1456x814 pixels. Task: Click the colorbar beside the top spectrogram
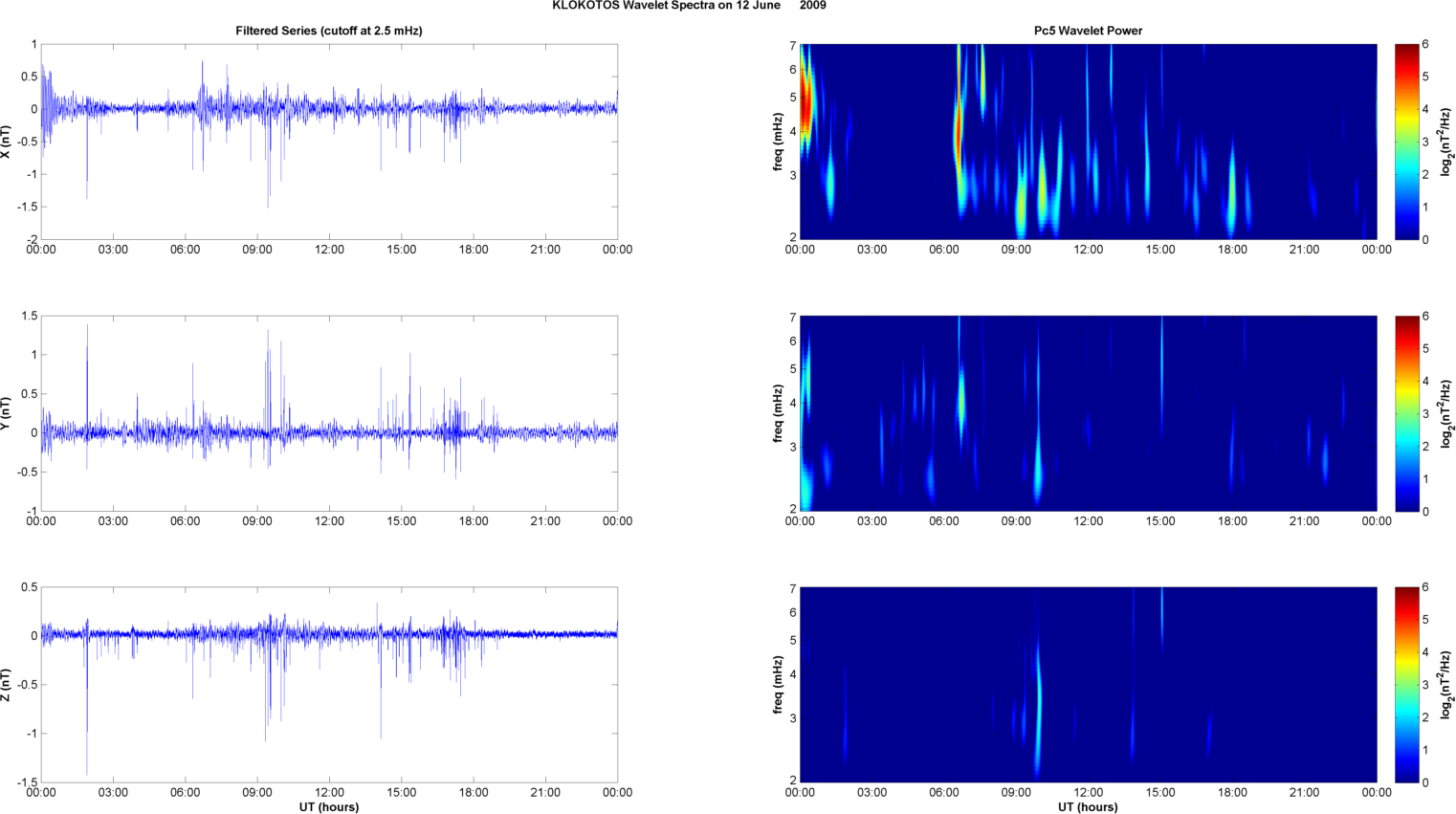point(1406,142)
